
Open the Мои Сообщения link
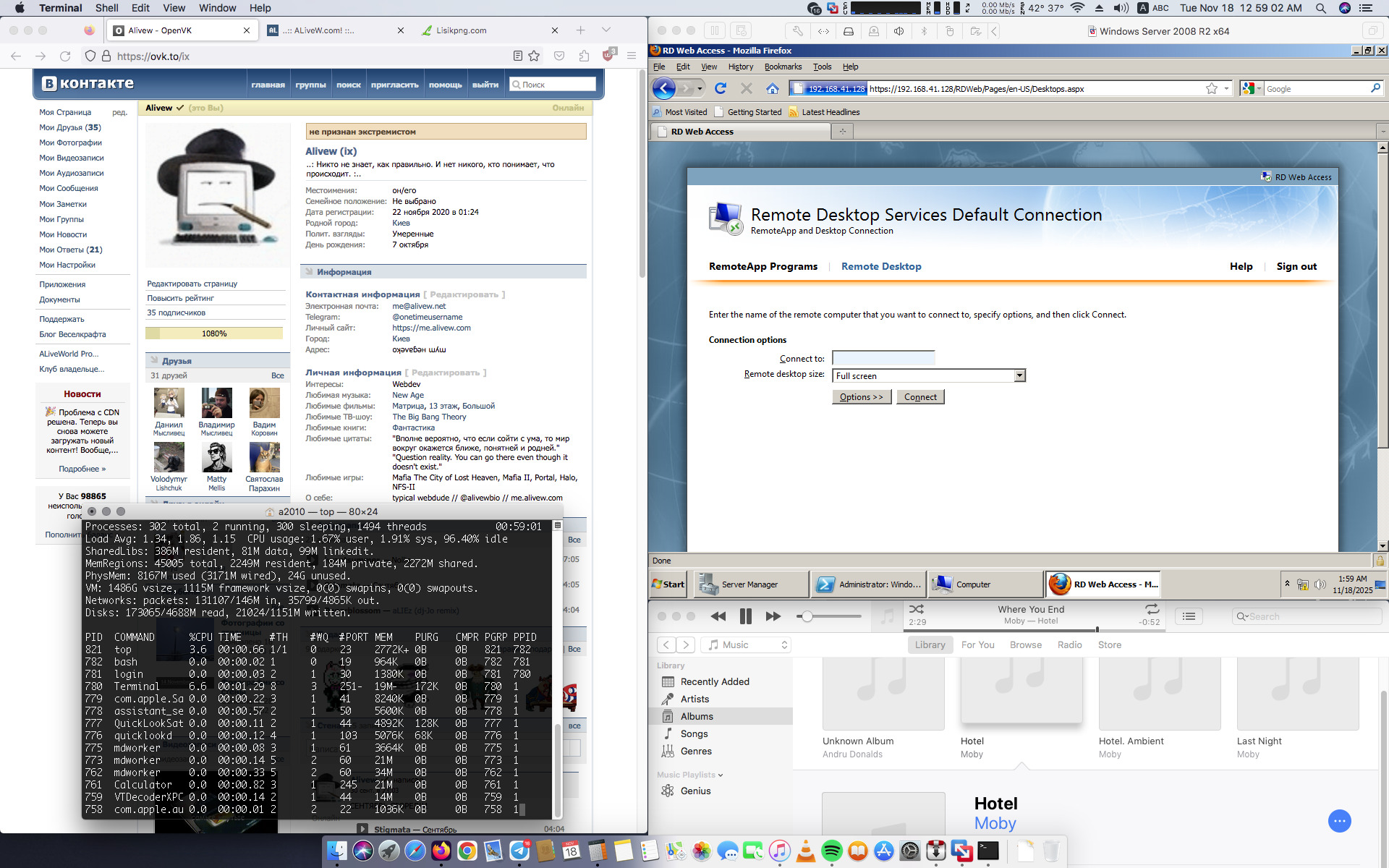[69, 188]
